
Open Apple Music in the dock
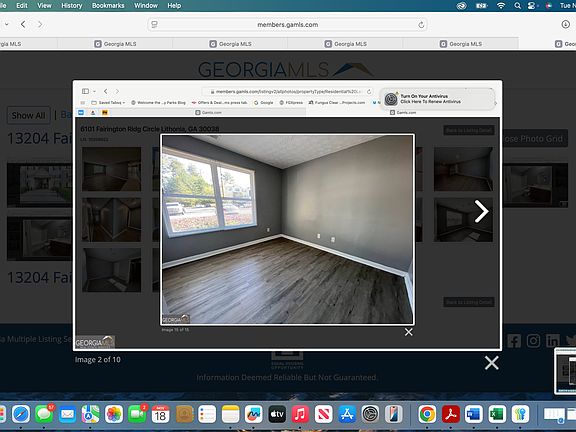[x=300, y=414]
